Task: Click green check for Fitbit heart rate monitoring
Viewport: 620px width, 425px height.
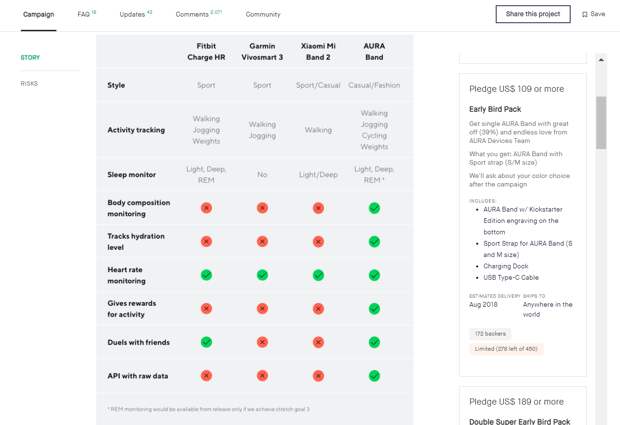Action: click(206, 275)
